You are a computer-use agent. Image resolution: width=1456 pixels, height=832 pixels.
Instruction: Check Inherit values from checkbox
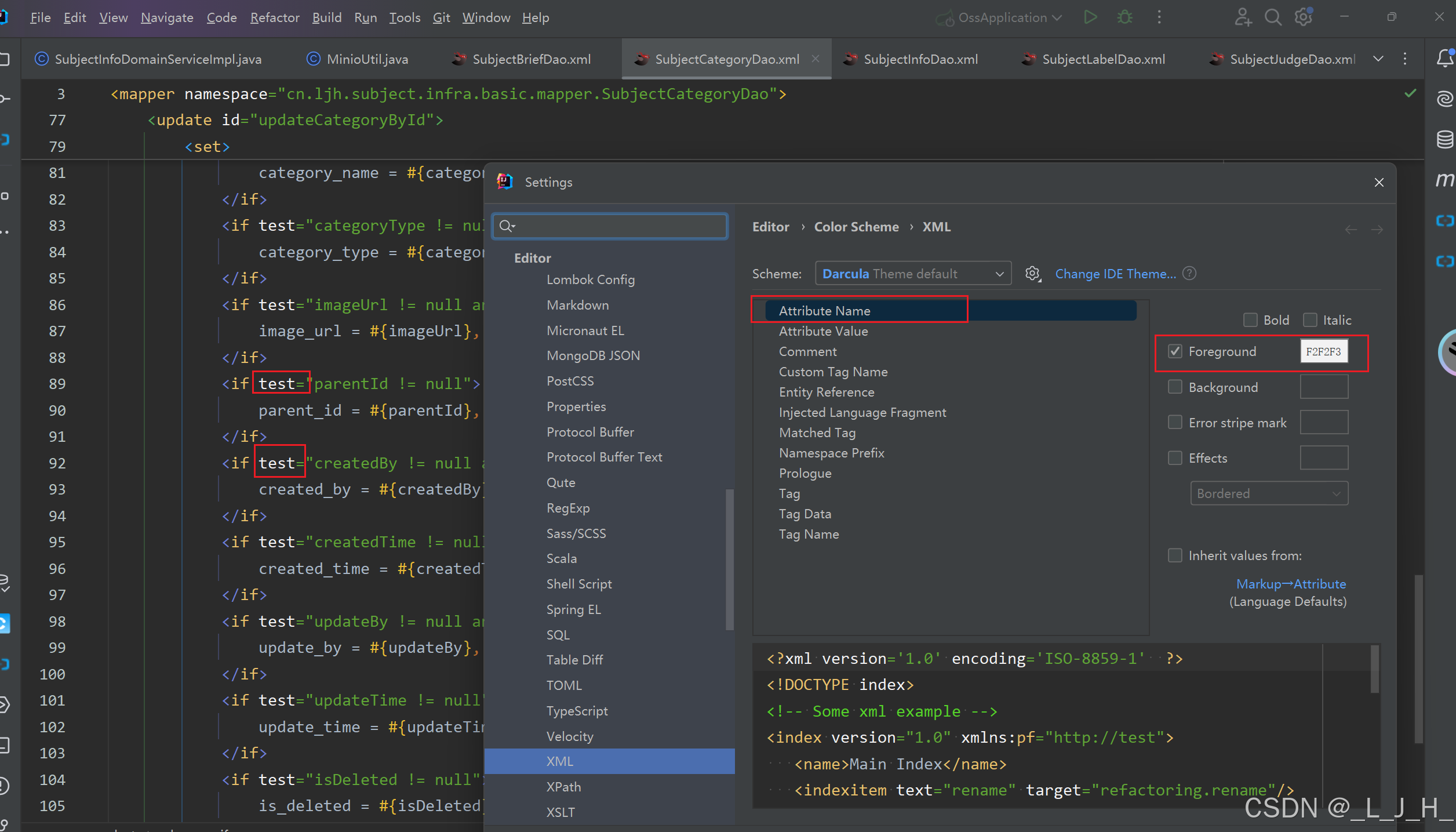coord(1175,555)
